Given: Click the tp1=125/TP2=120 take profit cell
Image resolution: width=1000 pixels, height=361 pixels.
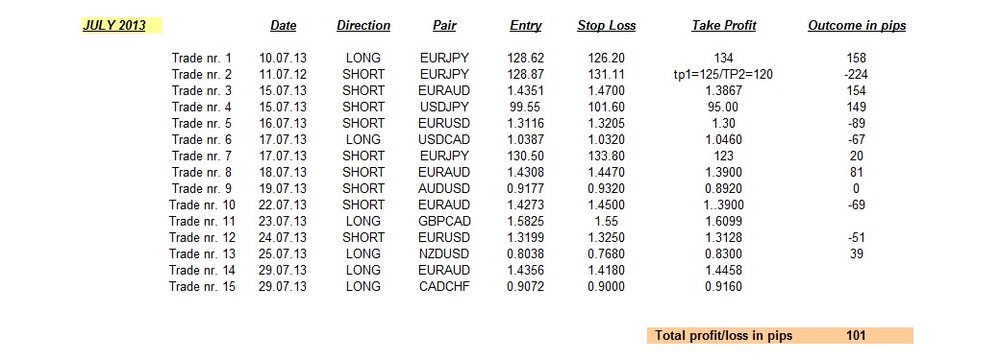Looking at the screenshot, I should tap(724, 75).
